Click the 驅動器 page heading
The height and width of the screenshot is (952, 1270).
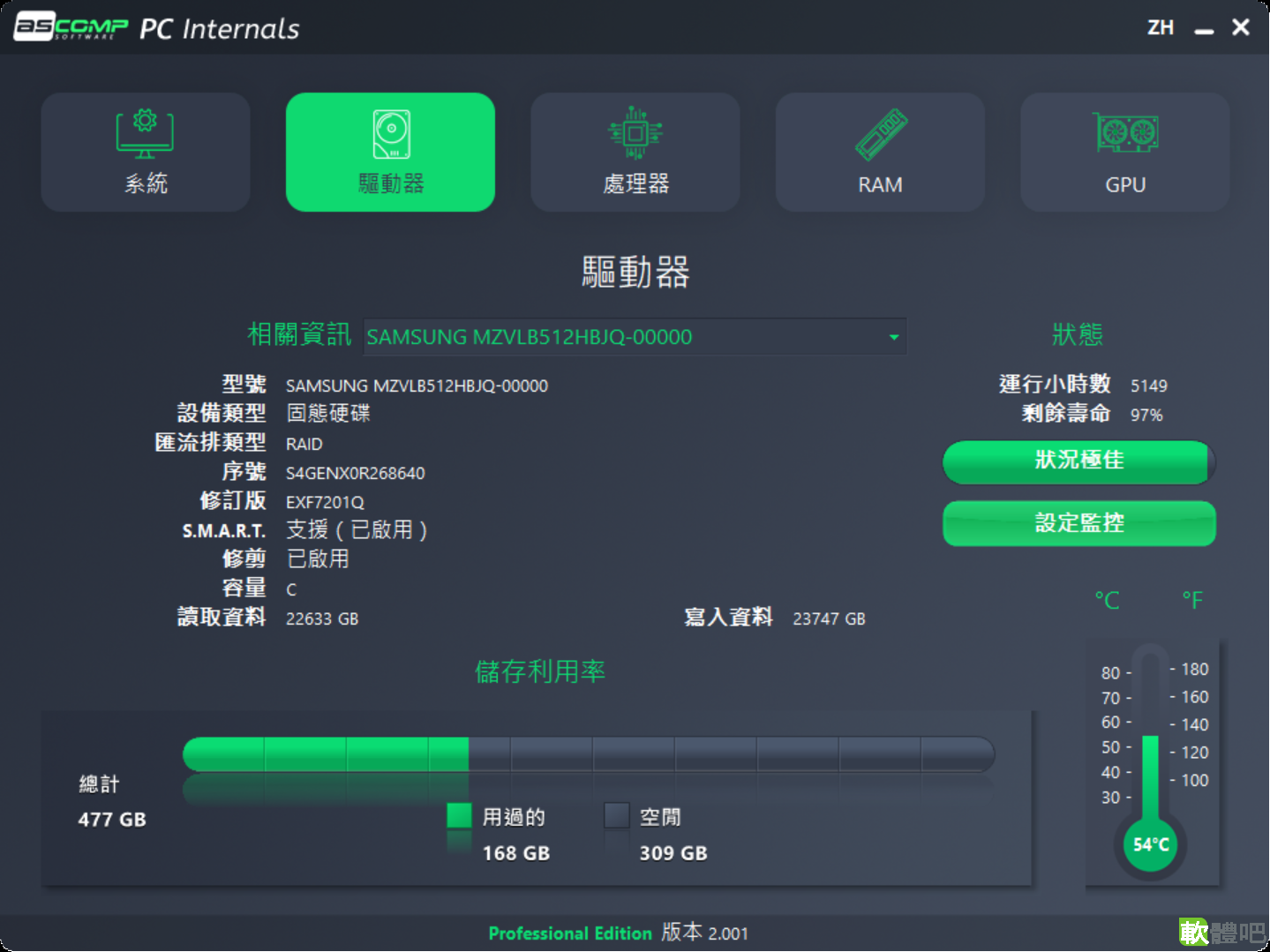[x=635, y=272]
